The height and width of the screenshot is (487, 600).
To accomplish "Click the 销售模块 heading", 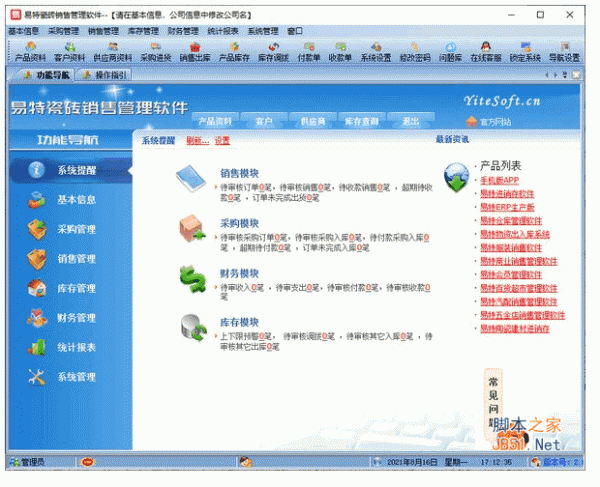I will pyautogui.click(x=240, y=173).
